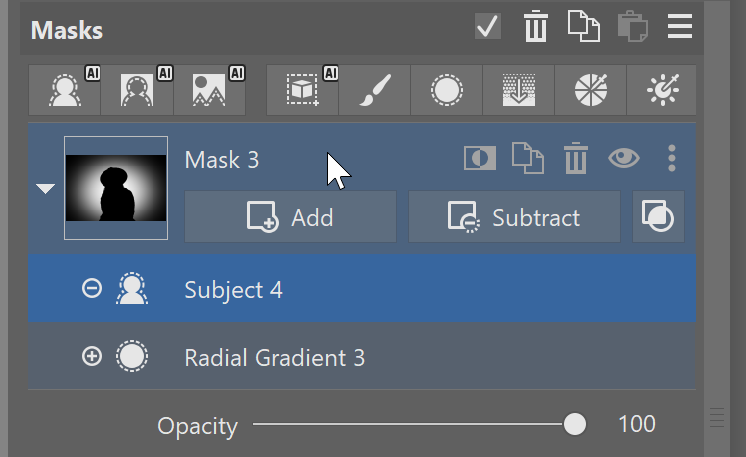
Task: Collapse the Mask 3 group
Action: click(x=46, y=189)
